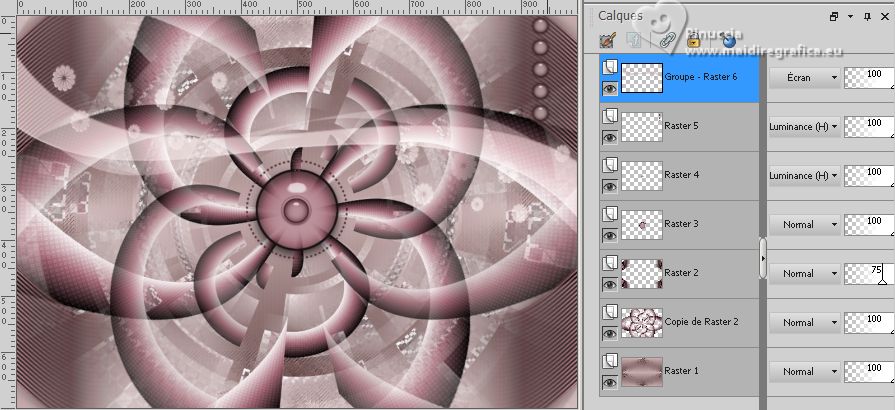Select the Groupe - Raster 6 thumbnail
895x410 pixels.
click(x=642, y=78)
